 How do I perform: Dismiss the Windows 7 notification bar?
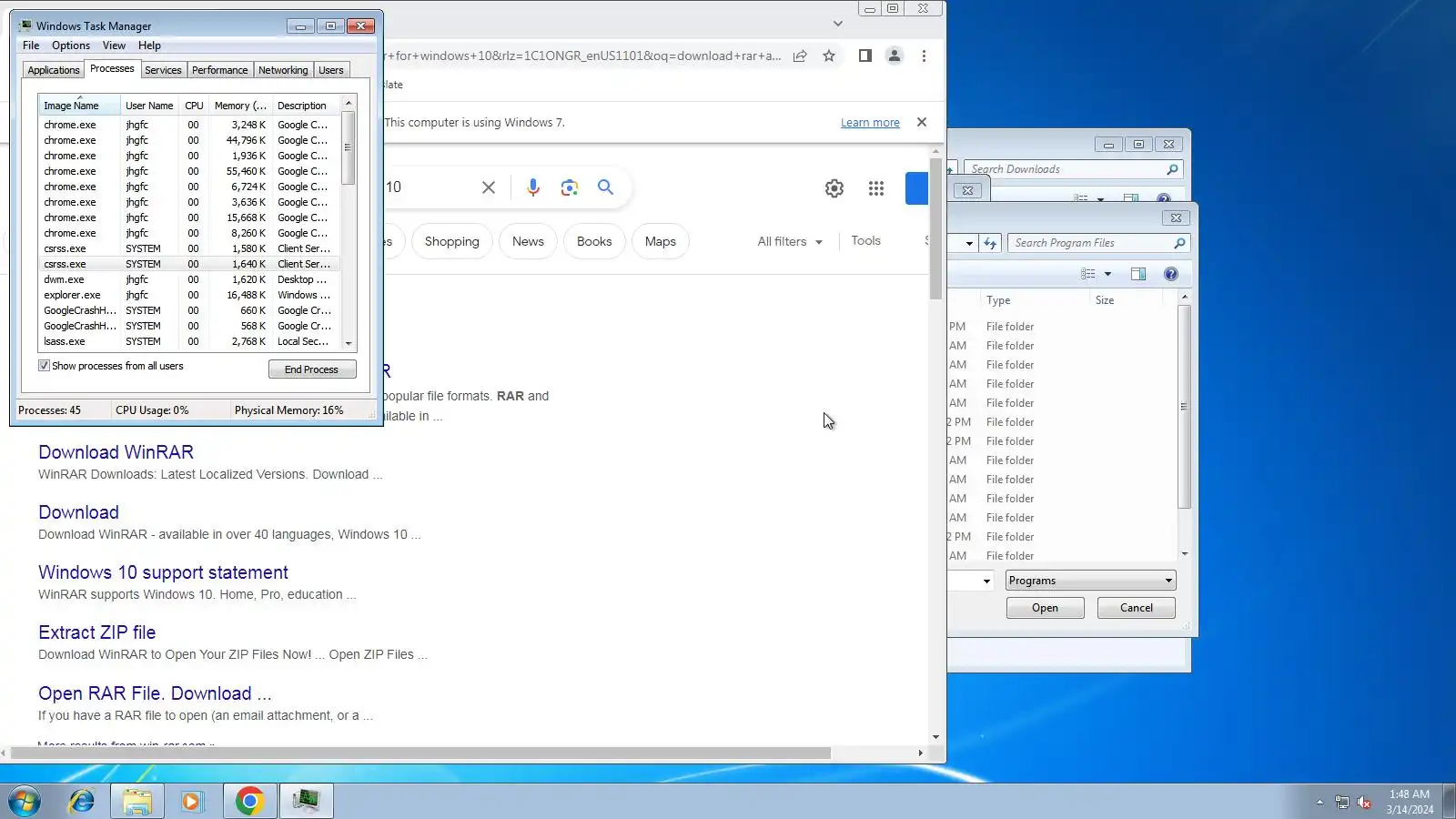pyautogui.click(x=922, y=122)
